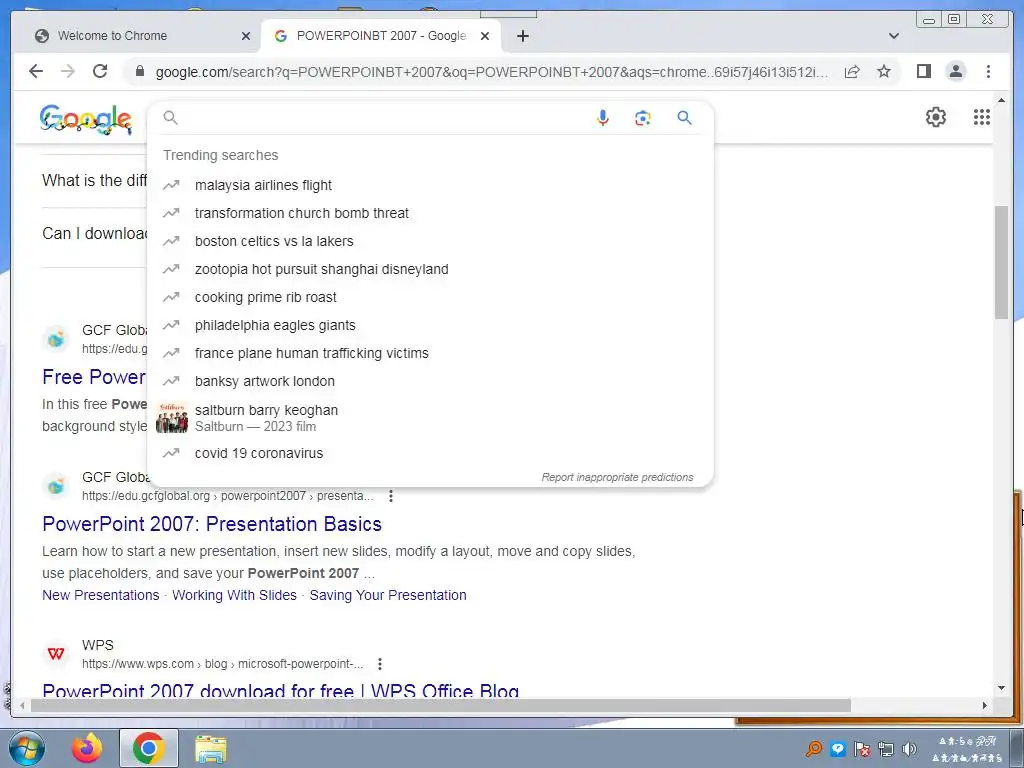Open more options for the WPS result
Viewport: 1024px width, 768px height.
tap(379, 664)
